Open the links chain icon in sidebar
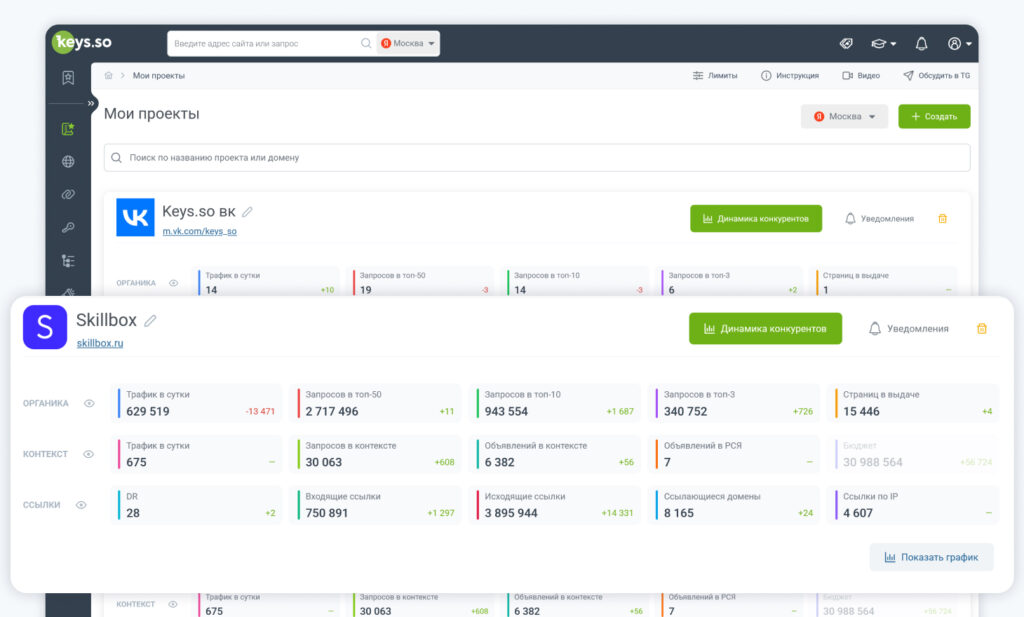 tap(68, 195)
